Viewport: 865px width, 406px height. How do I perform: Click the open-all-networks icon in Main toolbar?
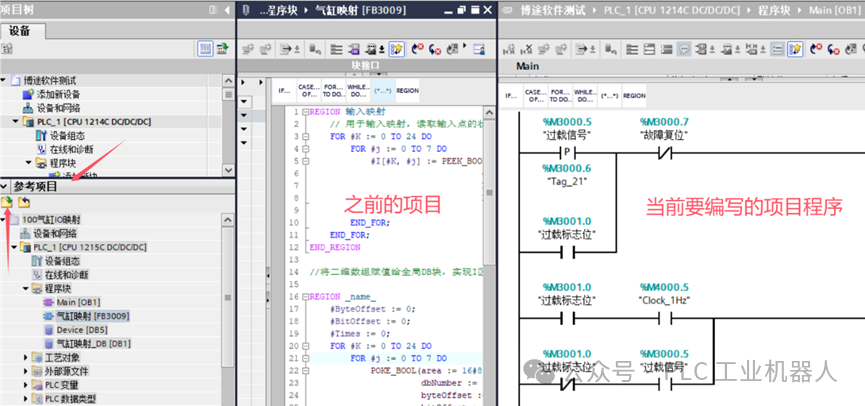click(x=650, y=49)
